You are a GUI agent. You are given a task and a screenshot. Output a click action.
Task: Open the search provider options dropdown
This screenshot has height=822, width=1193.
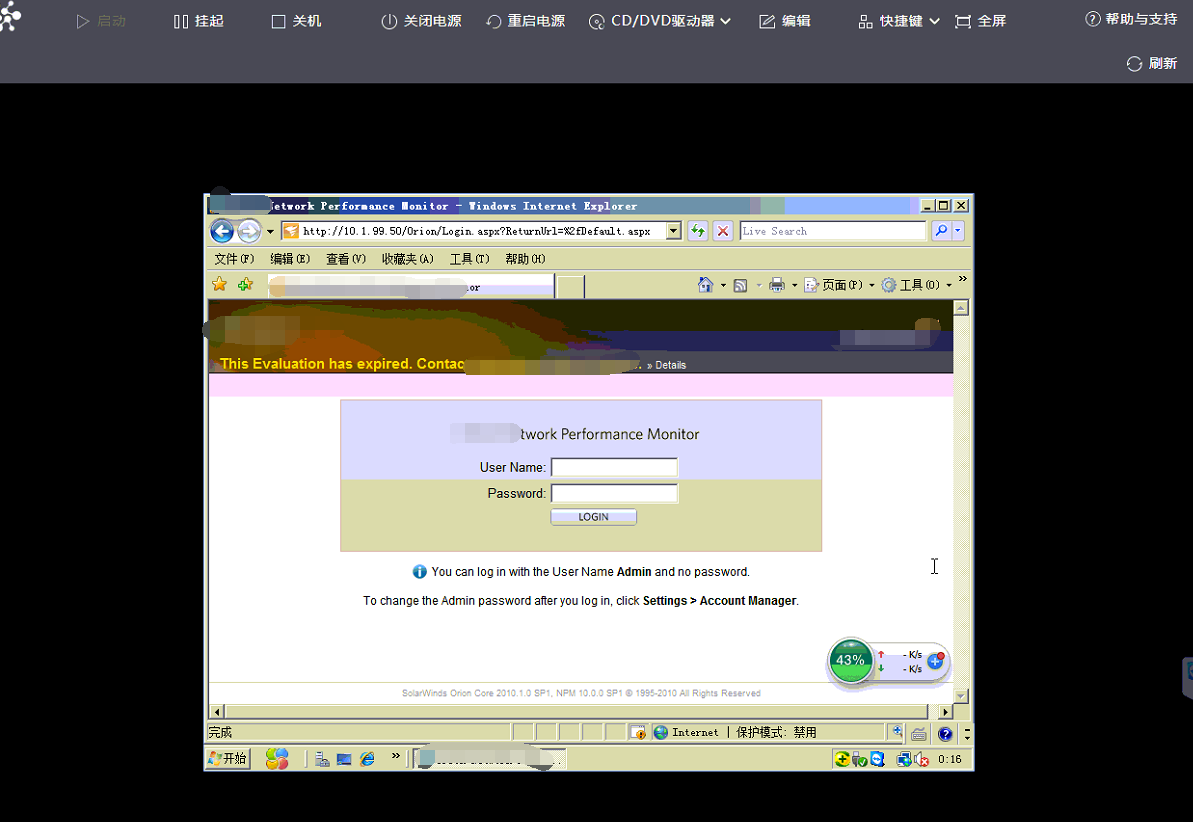coord(958,231)
